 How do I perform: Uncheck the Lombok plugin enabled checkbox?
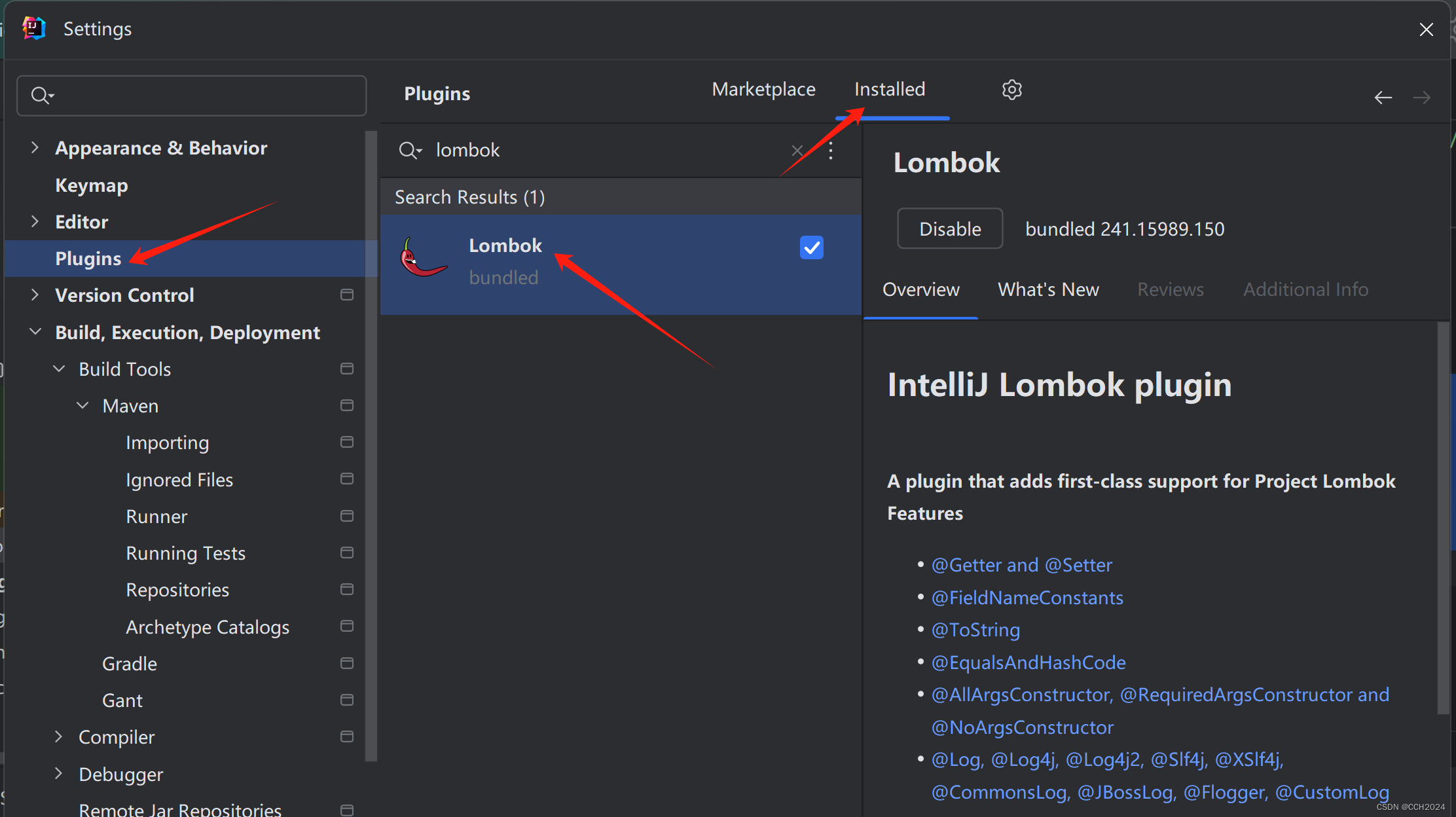[811, 247]
